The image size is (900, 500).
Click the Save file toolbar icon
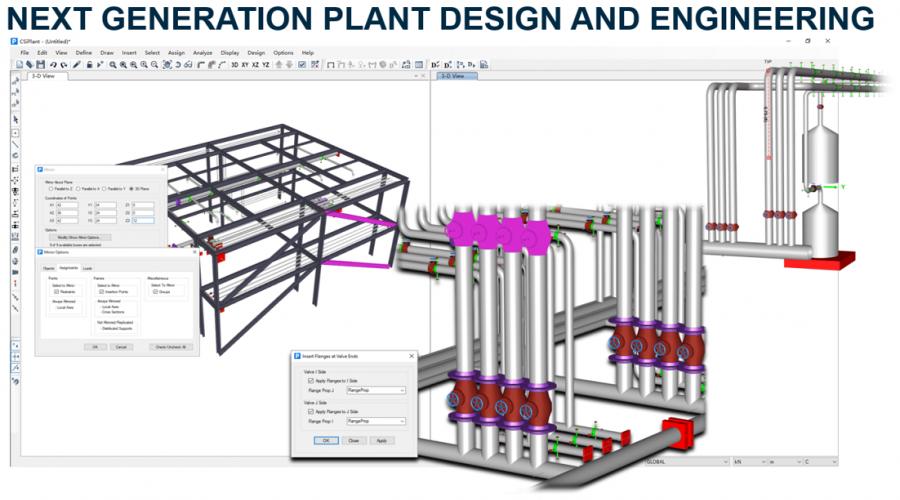pyautogui.click(x=40, y=64)
